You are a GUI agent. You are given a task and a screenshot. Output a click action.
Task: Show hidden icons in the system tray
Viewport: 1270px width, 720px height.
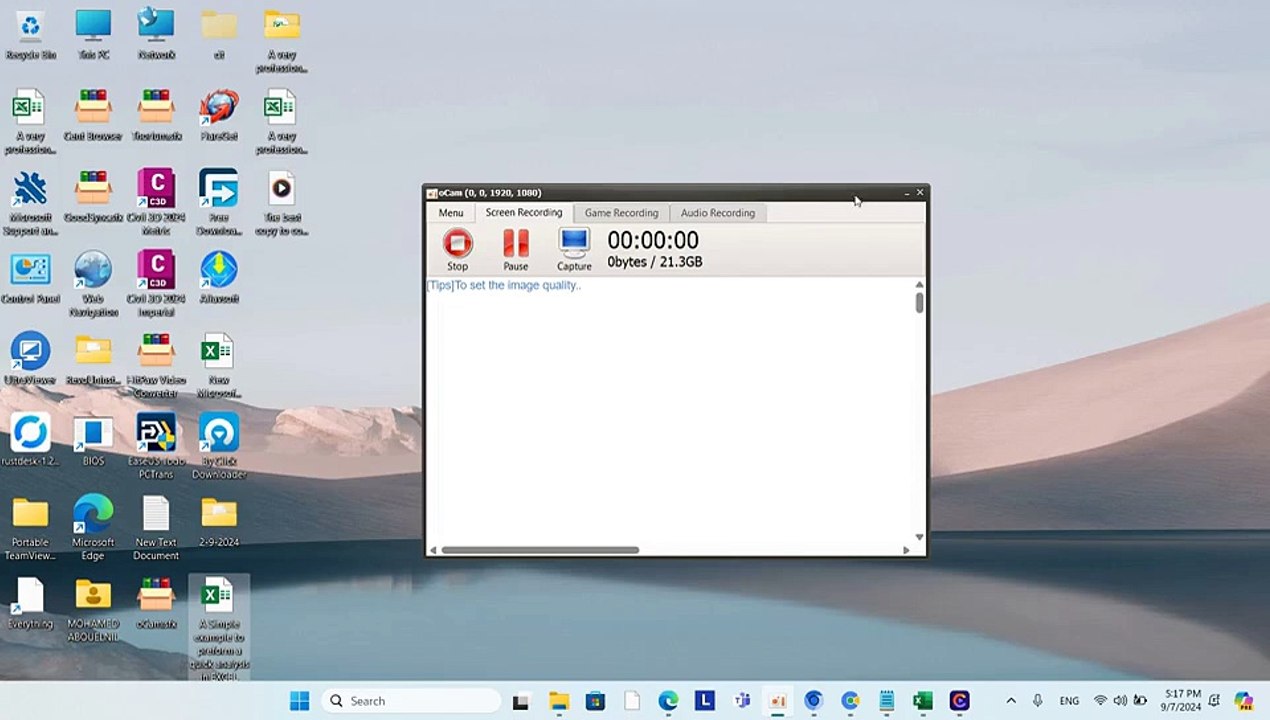[x=1011, y=701]
